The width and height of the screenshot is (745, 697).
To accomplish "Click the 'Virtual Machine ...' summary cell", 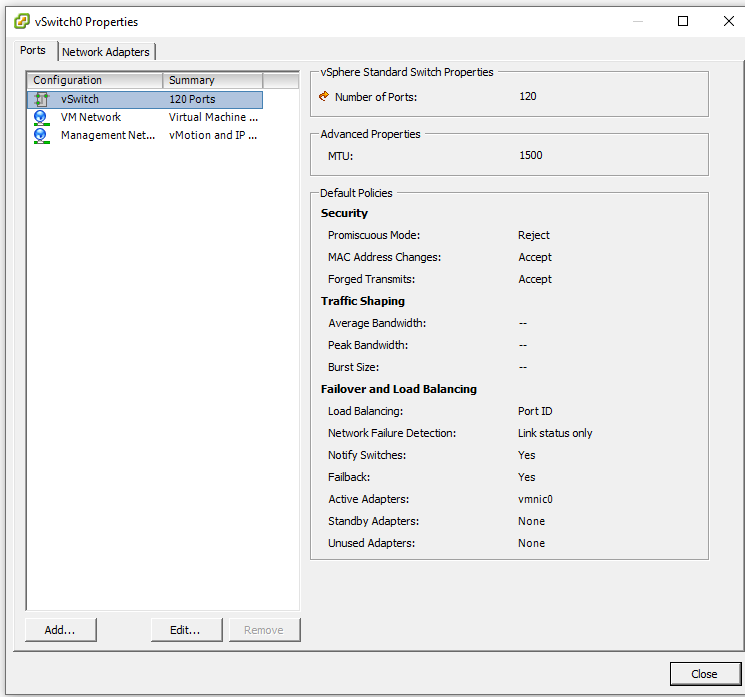I will click(213, 117).
